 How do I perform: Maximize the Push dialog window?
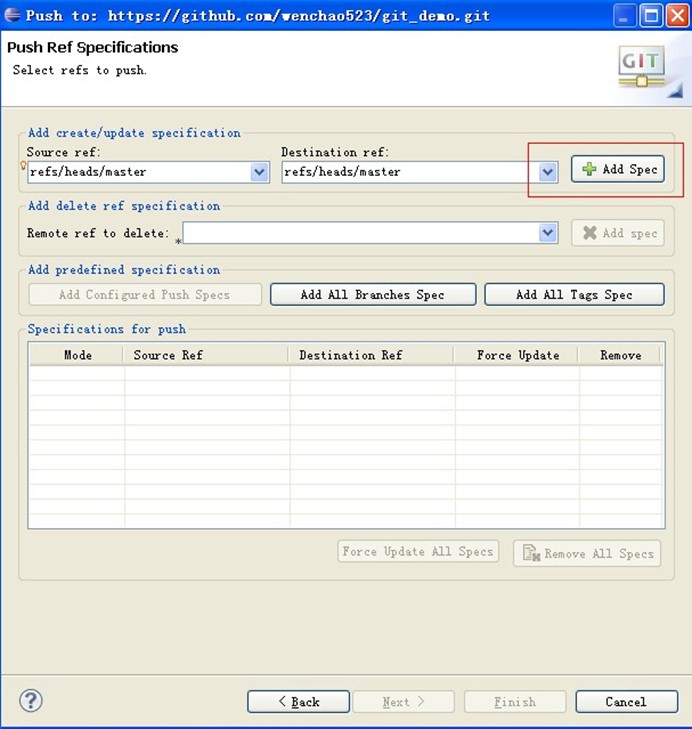click(651, 16)
